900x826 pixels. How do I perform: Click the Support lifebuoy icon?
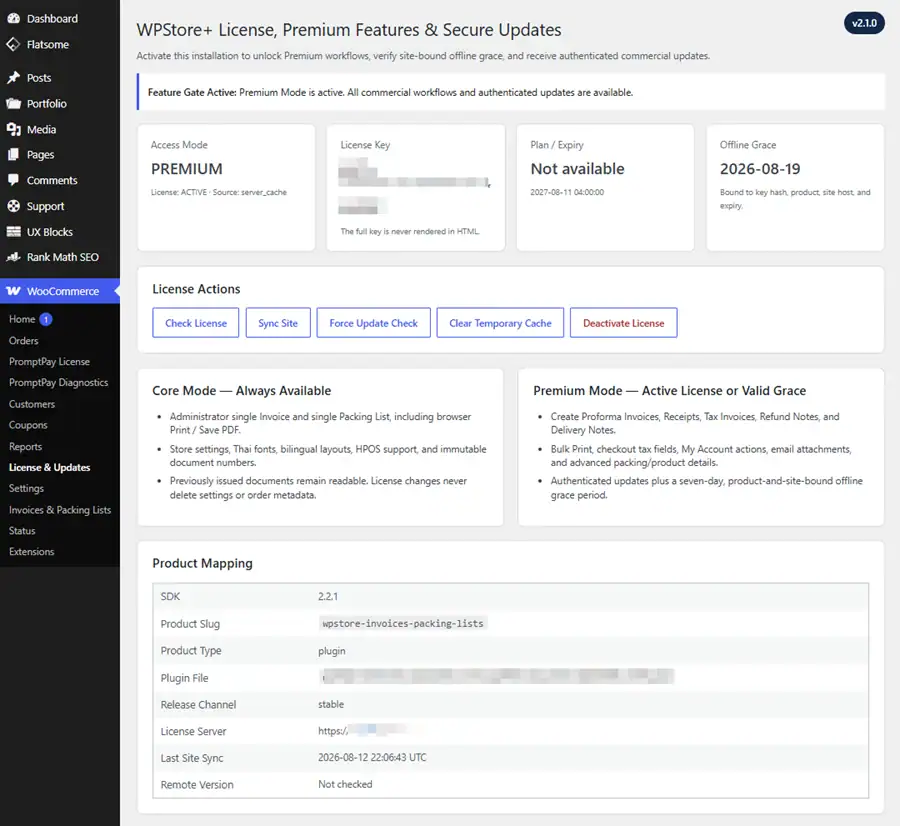[x=13, y=206]
